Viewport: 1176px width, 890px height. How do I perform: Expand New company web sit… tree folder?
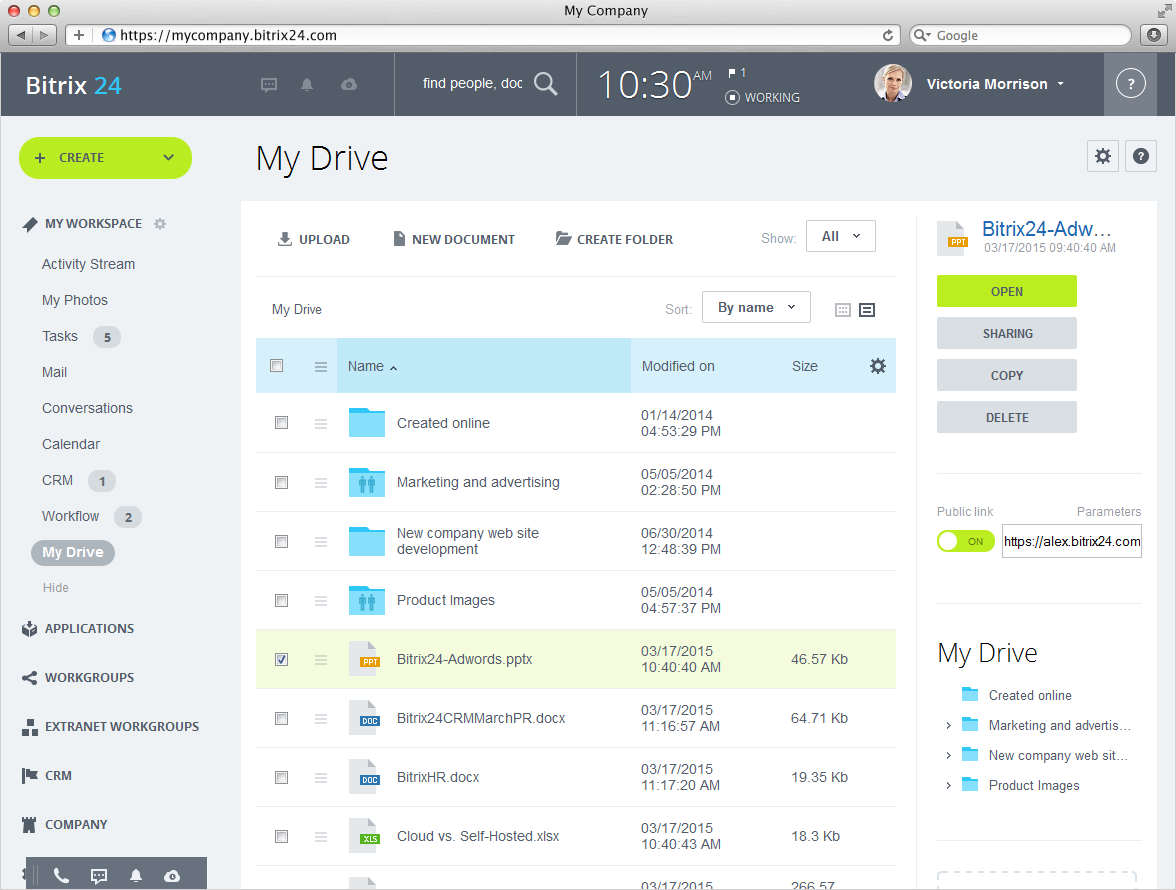click(949, 755)
